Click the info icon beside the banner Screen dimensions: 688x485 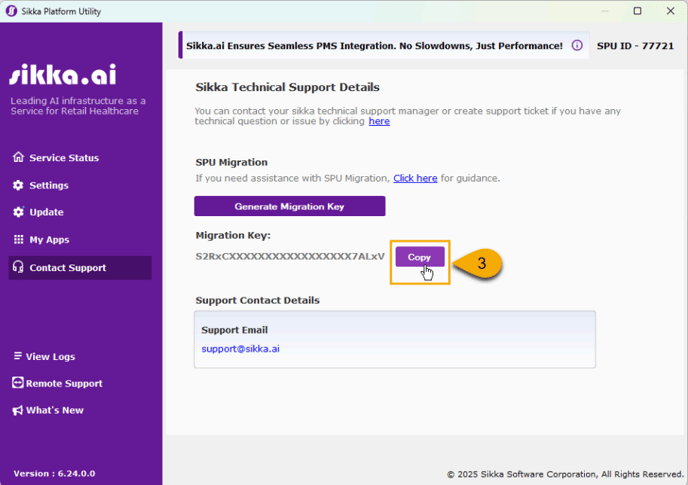point(577,46)
